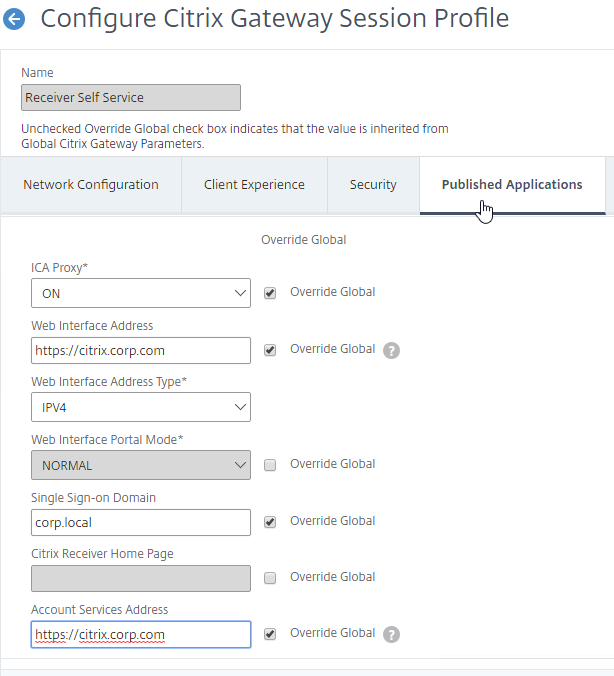Open the Web Interface Portal Mode dropdown

tap(141, 465)
